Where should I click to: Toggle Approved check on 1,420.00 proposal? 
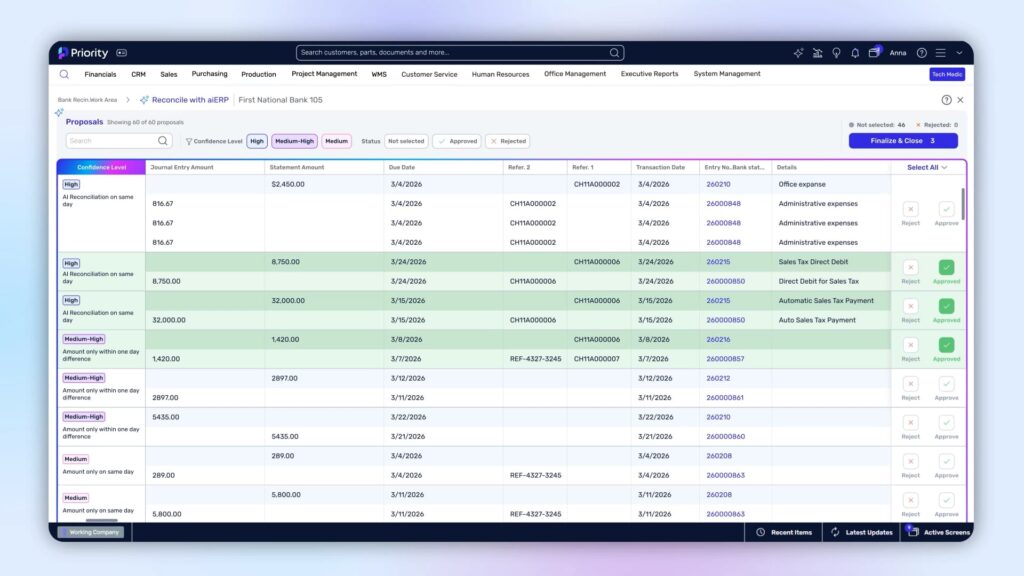coord(946,345)
